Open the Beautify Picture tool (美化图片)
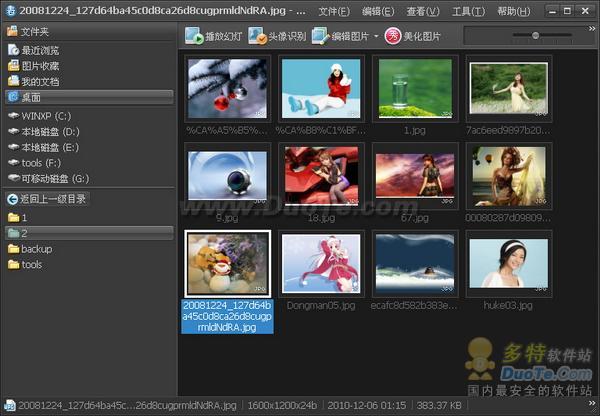 coord(412,36)
